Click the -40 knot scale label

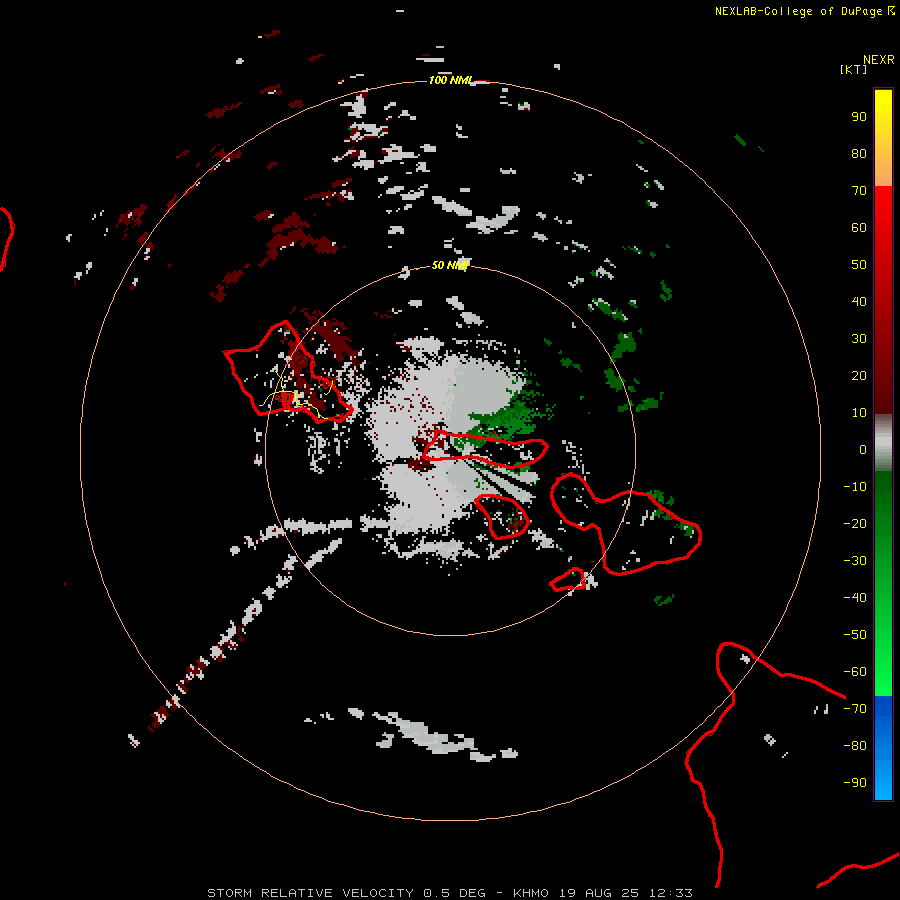coord(855,598)
